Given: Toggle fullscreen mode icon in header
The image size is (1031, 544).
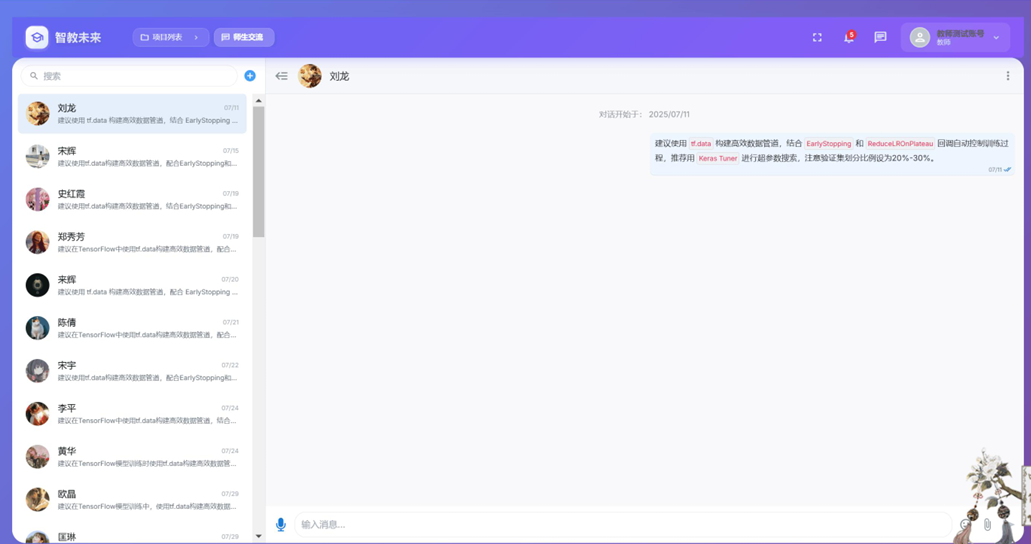Looking at the screenshot, I should click(x=817, y=37).
